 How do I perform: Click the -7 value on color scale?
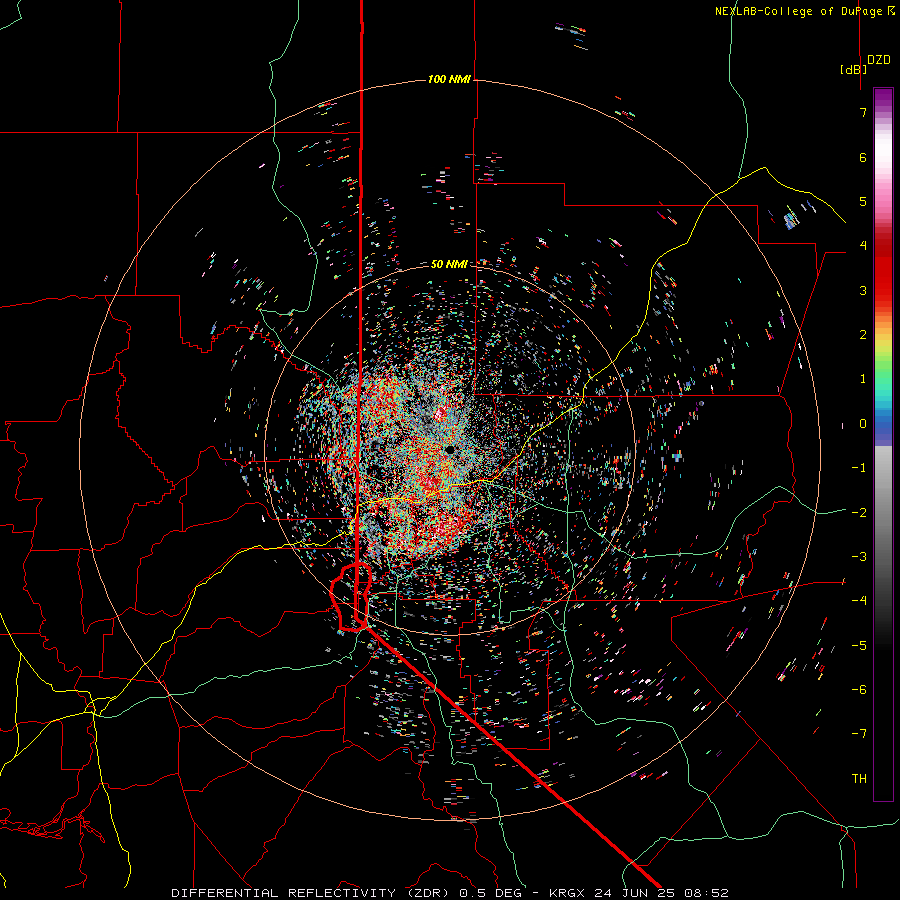pyautogui.click(x=859, y=734)
